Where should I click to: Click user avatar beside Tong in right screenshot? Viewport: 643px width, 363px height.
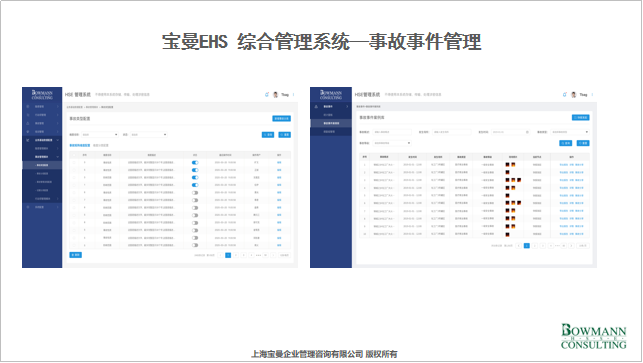pos(574,95)
